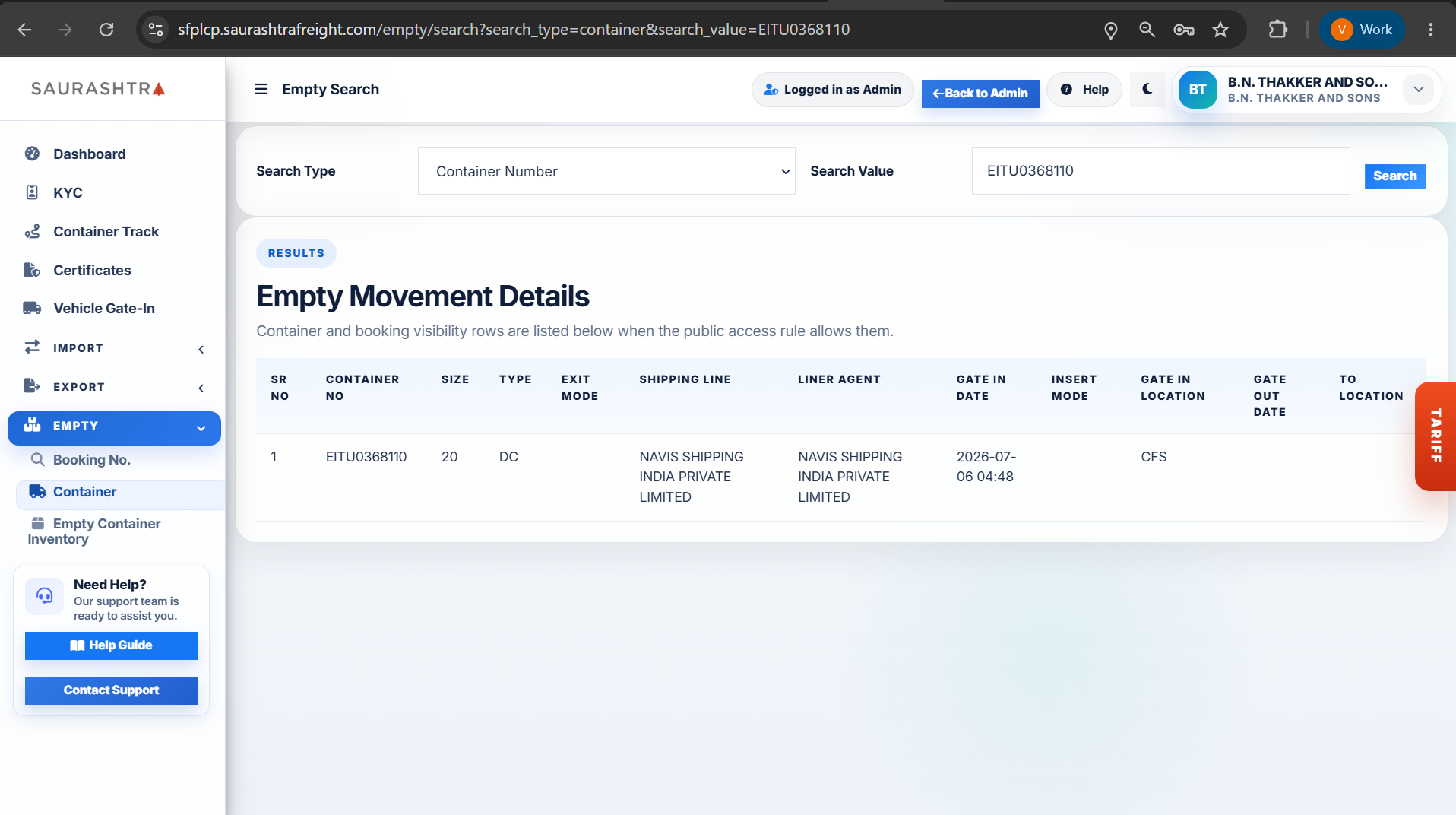Click Contact Support button
The width and height of the screenshot is (1456, 815).
coord(111,690)
